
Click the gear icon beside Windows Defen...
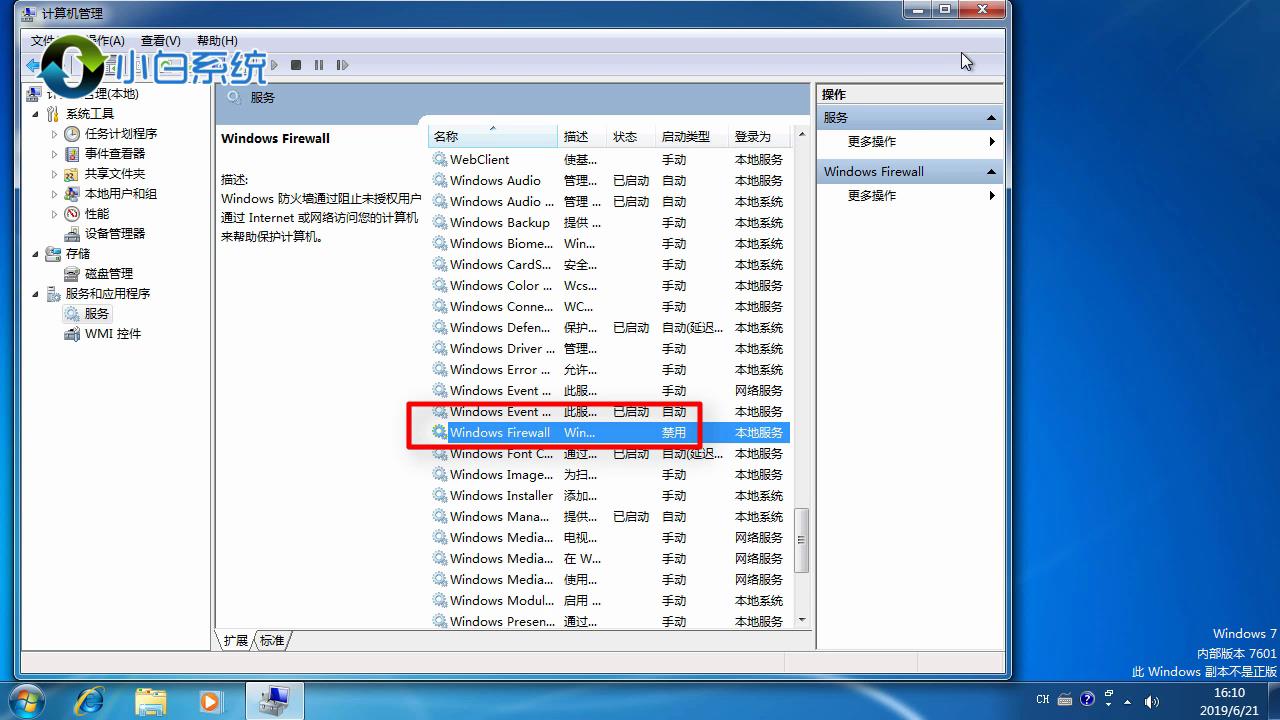click(439, 327)
